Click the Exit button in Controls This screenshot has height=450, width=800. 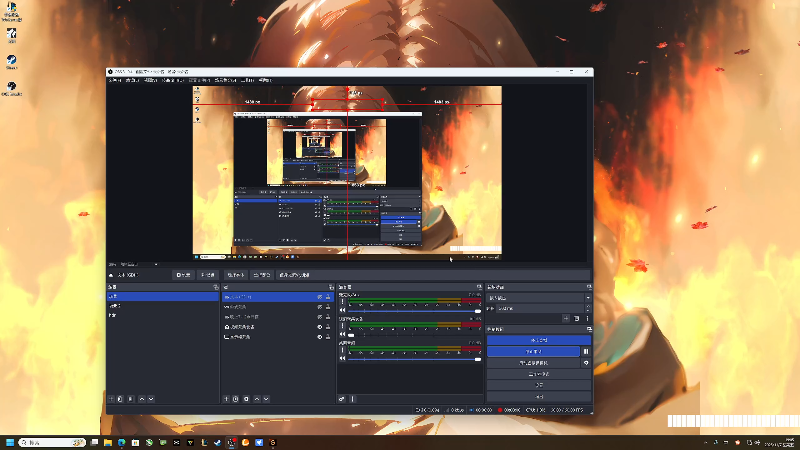(x=539, y=396)
